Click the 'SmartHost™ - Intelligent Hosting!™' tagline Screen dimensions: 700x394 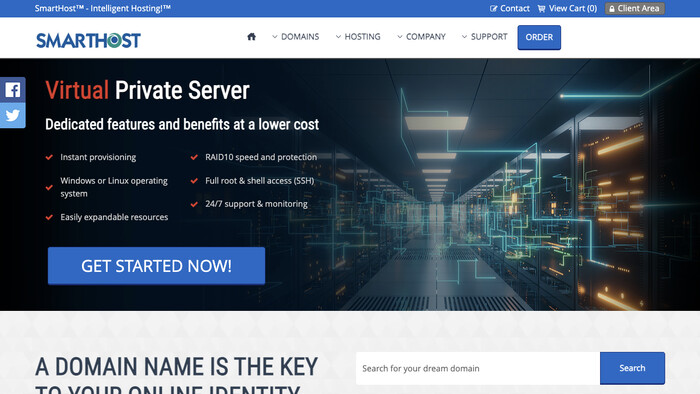tap(103, 8)
